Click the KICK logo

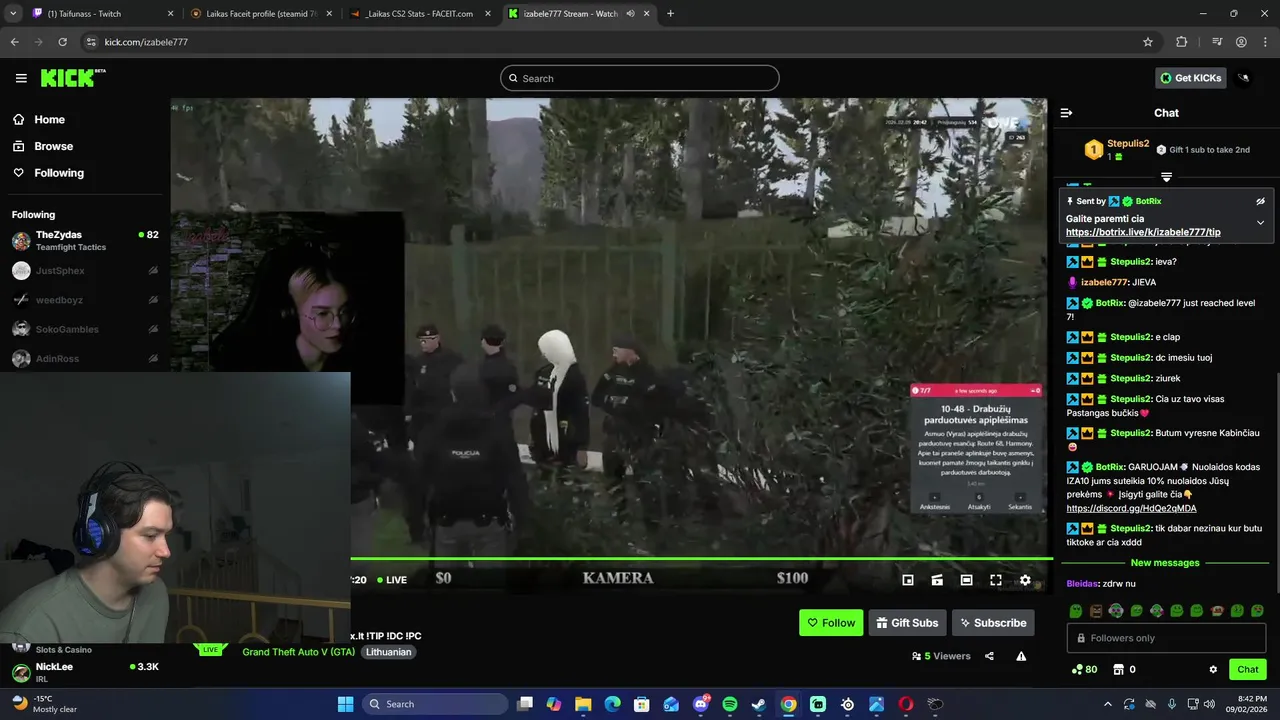coord(73,78)
